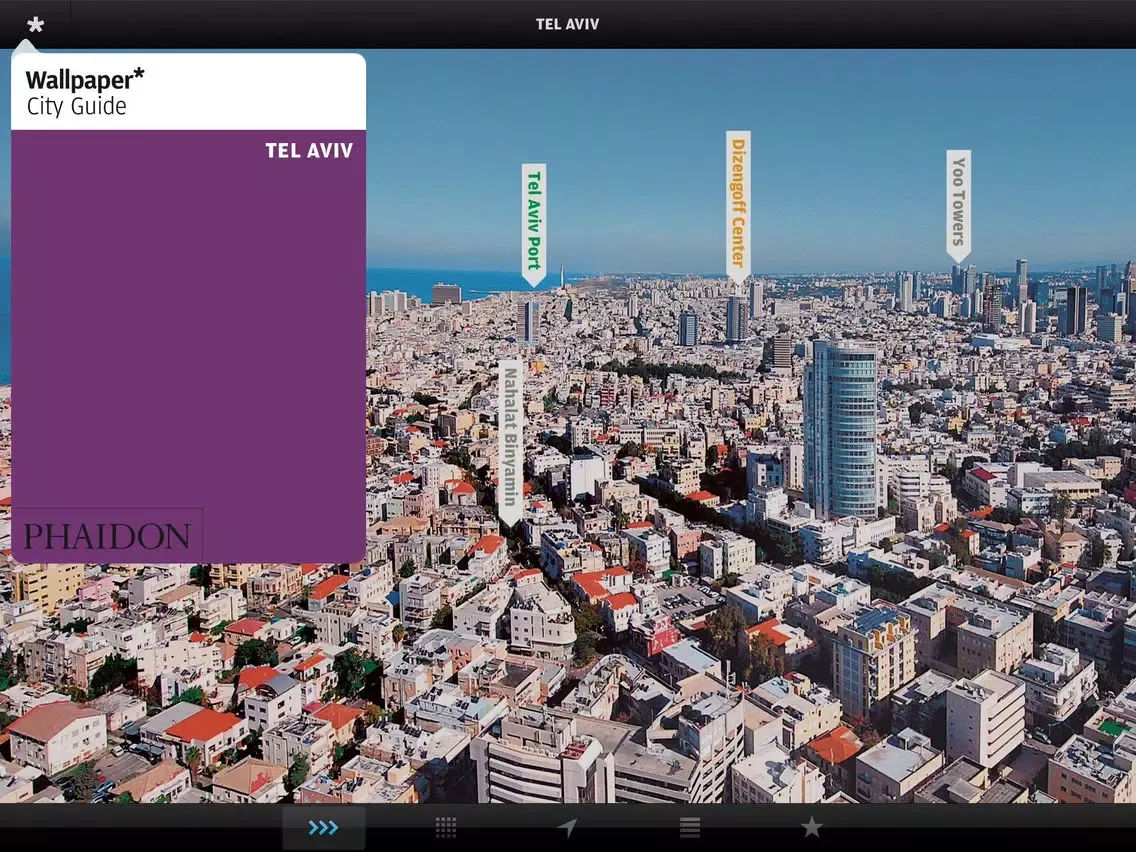Image resolution: width=1136 pixels, height=852 pixels.
Task: Open favorites star icon
Action: (x=811, y=827)
